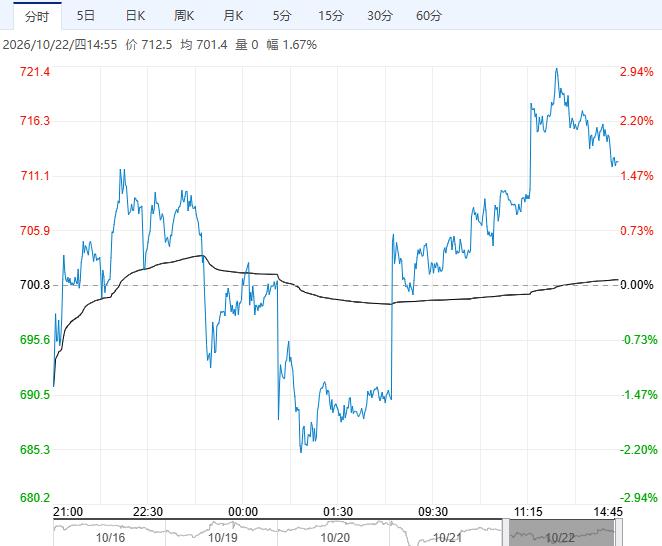662x546 pixels.
Task: Switch to the 30分 thirty-minute chart
Action: pos(380,16)
